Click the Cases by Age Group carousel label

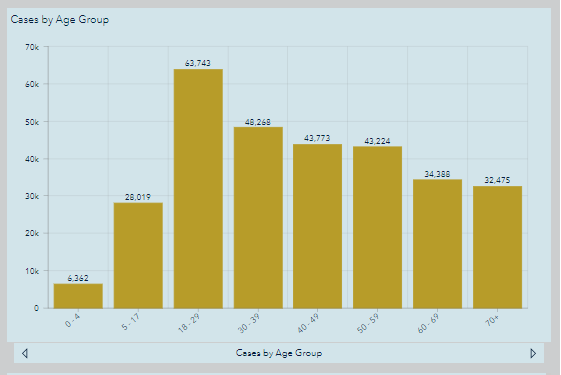[279, 353]
